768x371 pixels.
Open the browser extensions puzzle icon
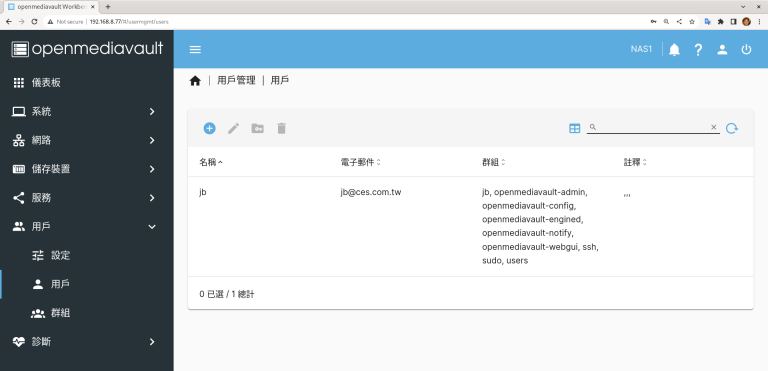click(720, 22)
